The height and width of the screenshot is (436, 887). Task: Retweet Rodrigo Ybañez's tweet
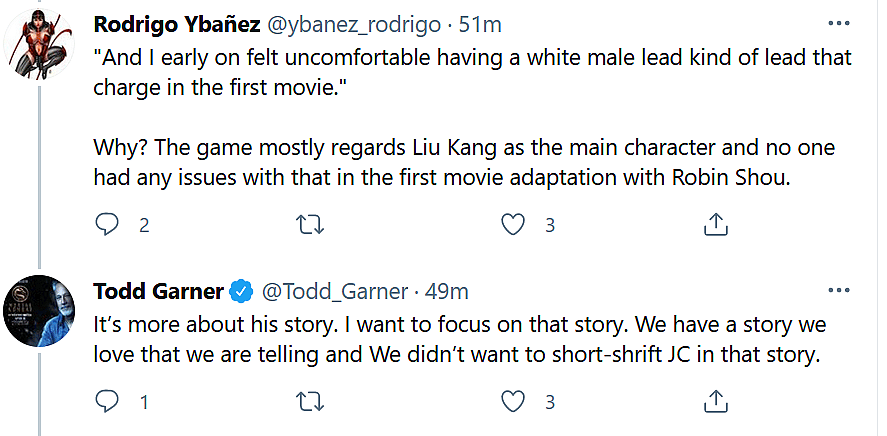(x=311, y=225)
